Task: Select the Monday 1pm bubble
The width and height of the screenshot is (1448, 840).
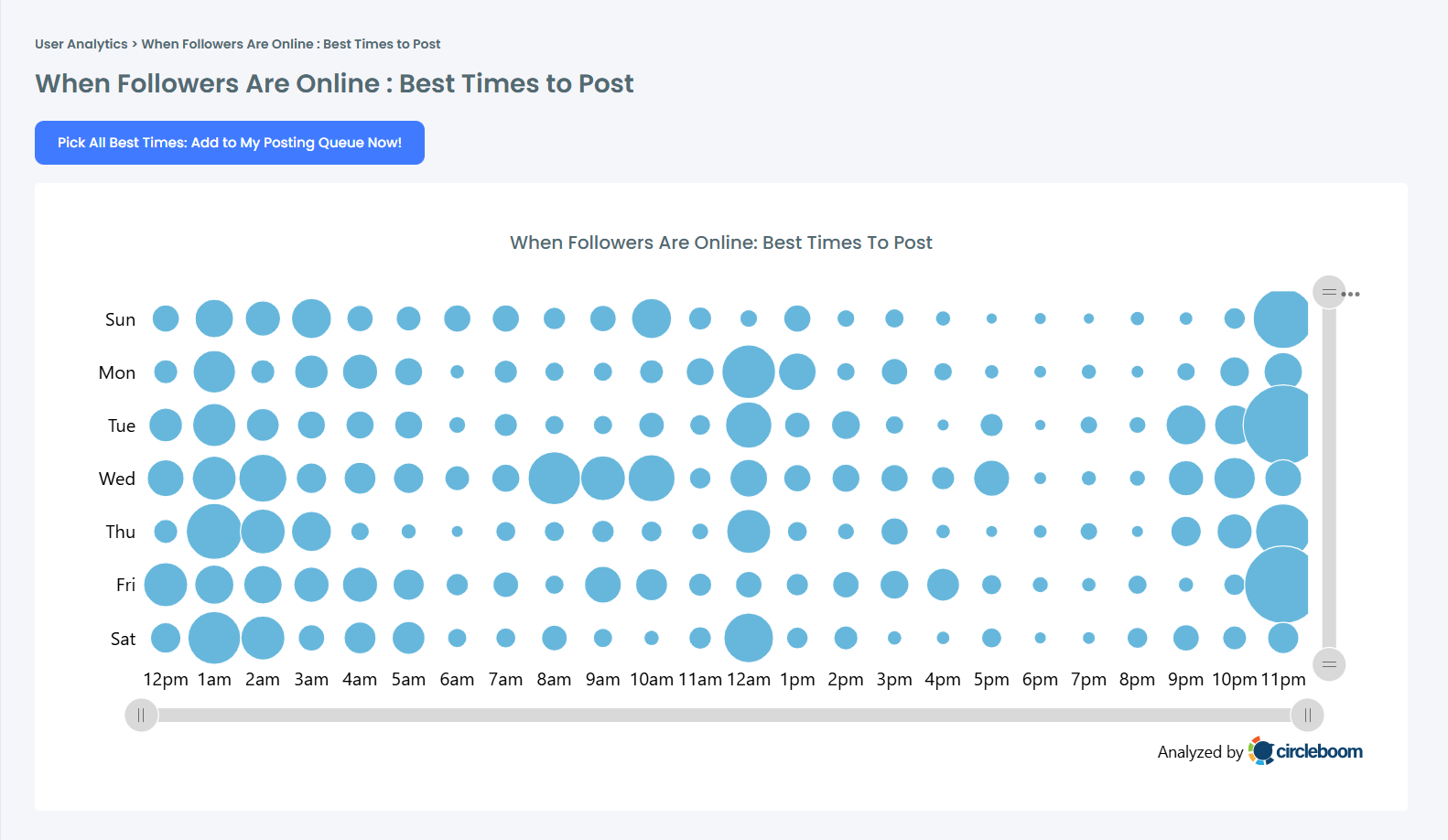Action: 797,372
